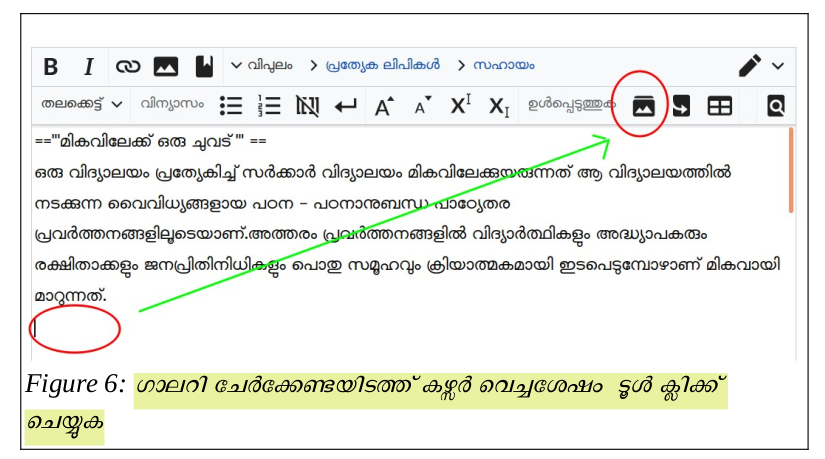825x459 pixels.
Task: Click the no wiki formatting icon
Action: pyautogui.click(x=307, y=105)
